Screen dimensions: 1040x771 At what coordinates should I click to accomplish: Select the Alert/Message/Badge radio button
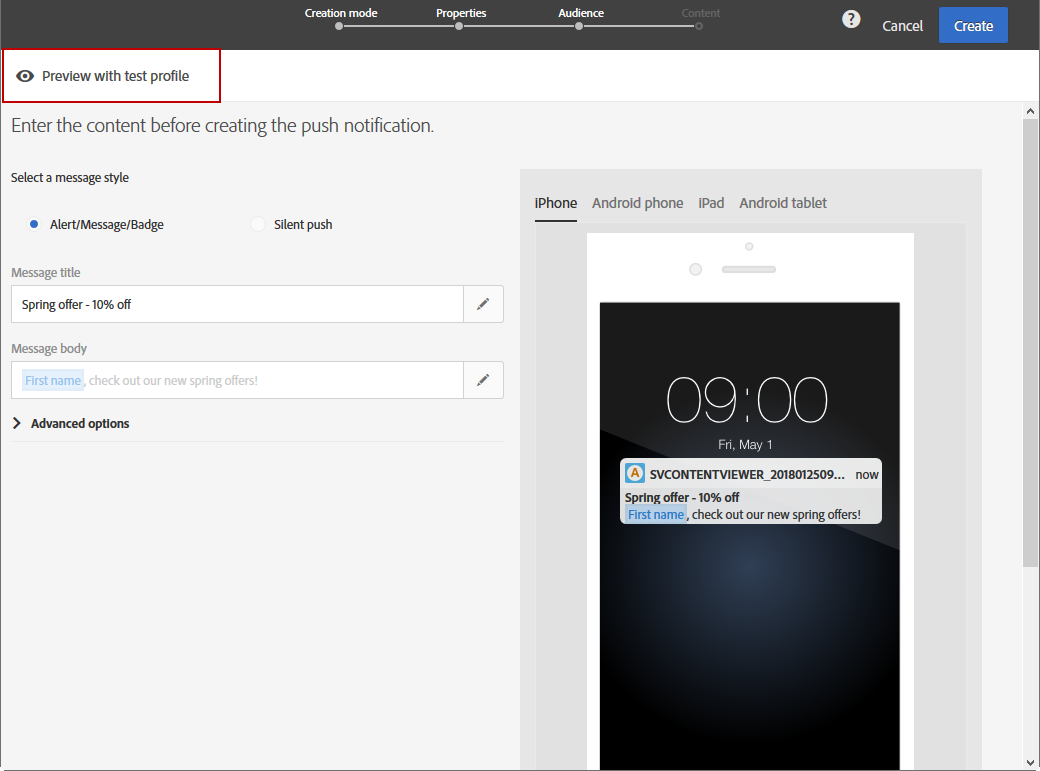[34, 224]
